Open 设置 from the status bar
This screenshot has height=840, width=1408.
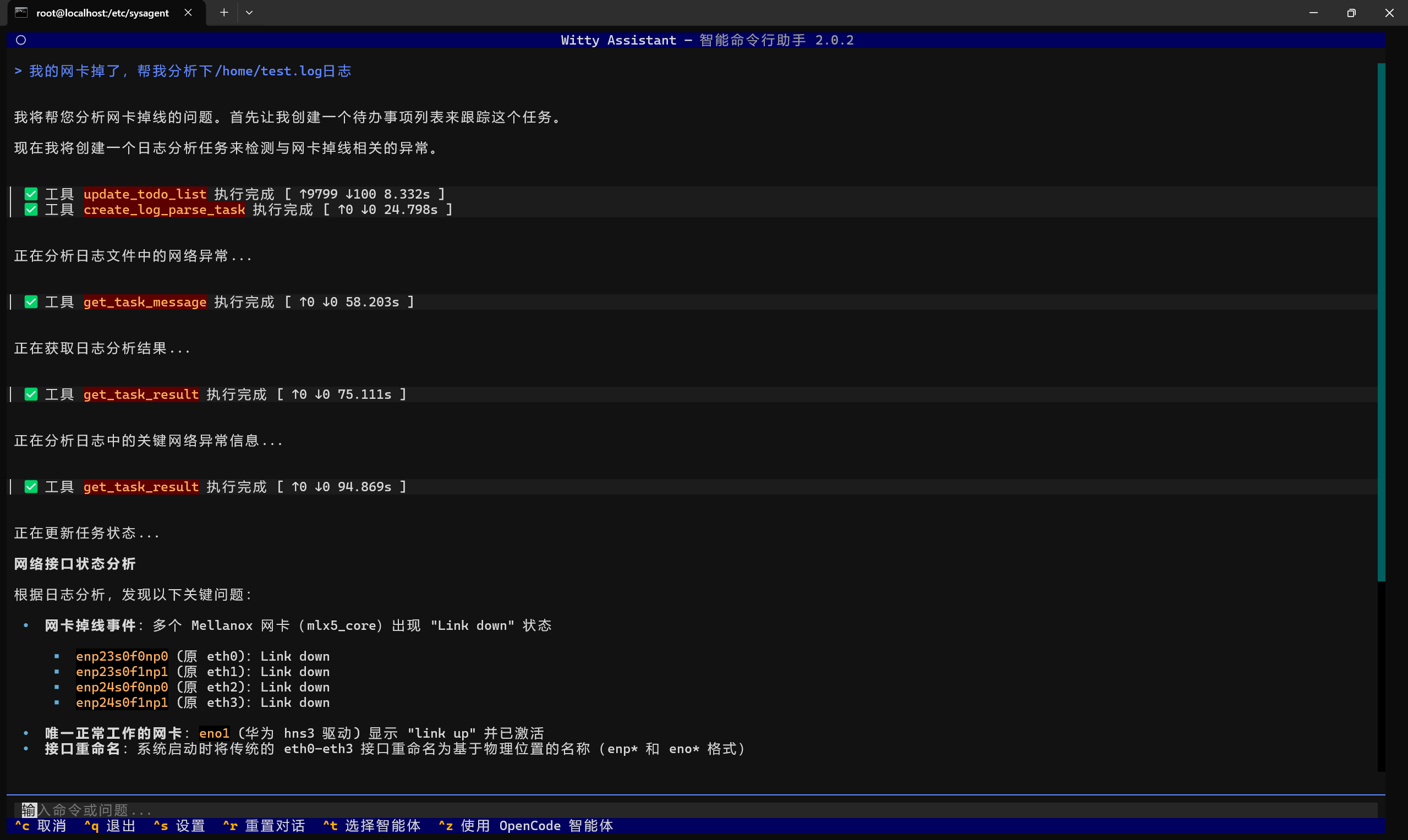(180, 826)
